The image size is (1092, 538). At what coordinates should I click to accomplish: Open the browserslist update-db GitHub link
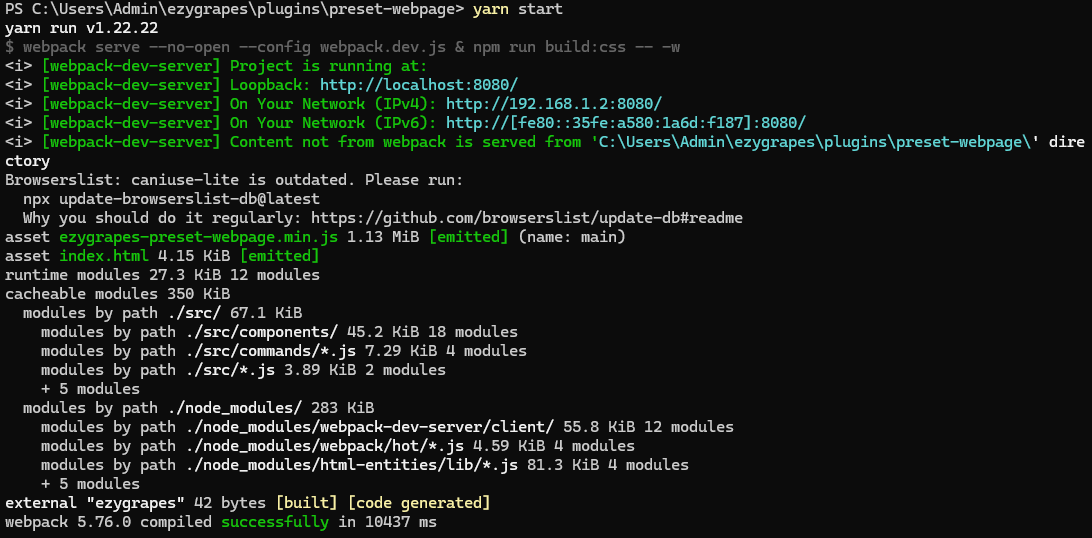527,218
